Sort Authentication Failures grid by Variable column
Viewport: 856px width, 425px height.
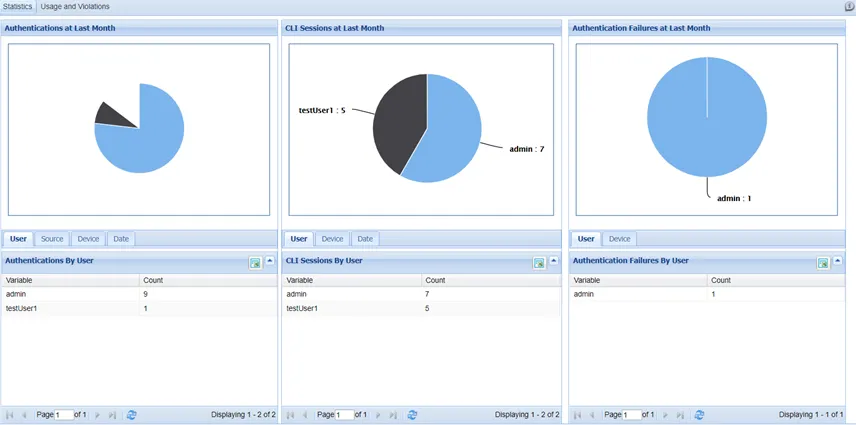638,280
